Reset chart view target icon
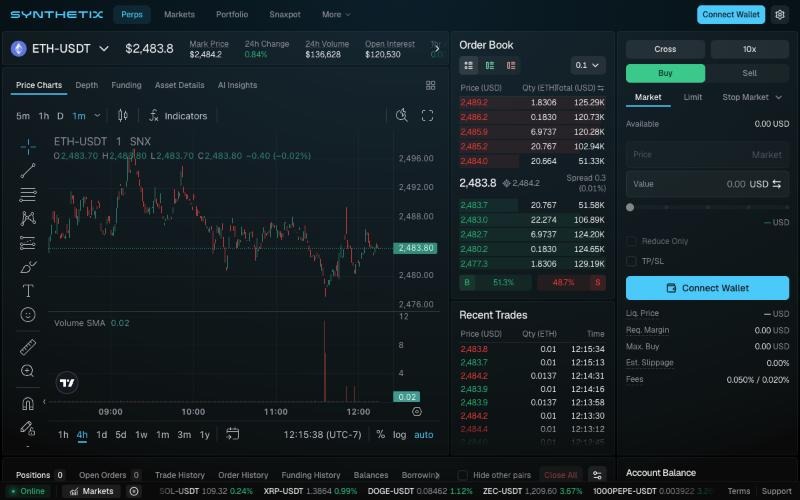 coord(417,412)
